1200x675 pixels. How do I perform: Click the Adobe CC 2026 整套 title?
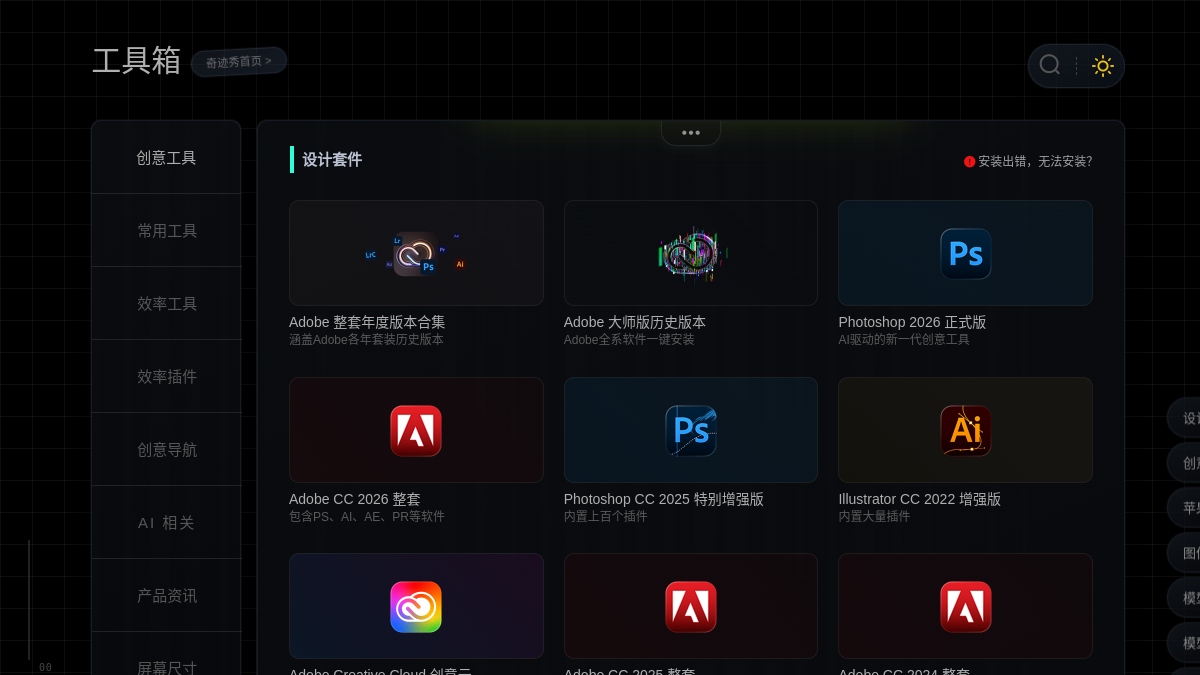pyautogui.click(x=355, y=499)
